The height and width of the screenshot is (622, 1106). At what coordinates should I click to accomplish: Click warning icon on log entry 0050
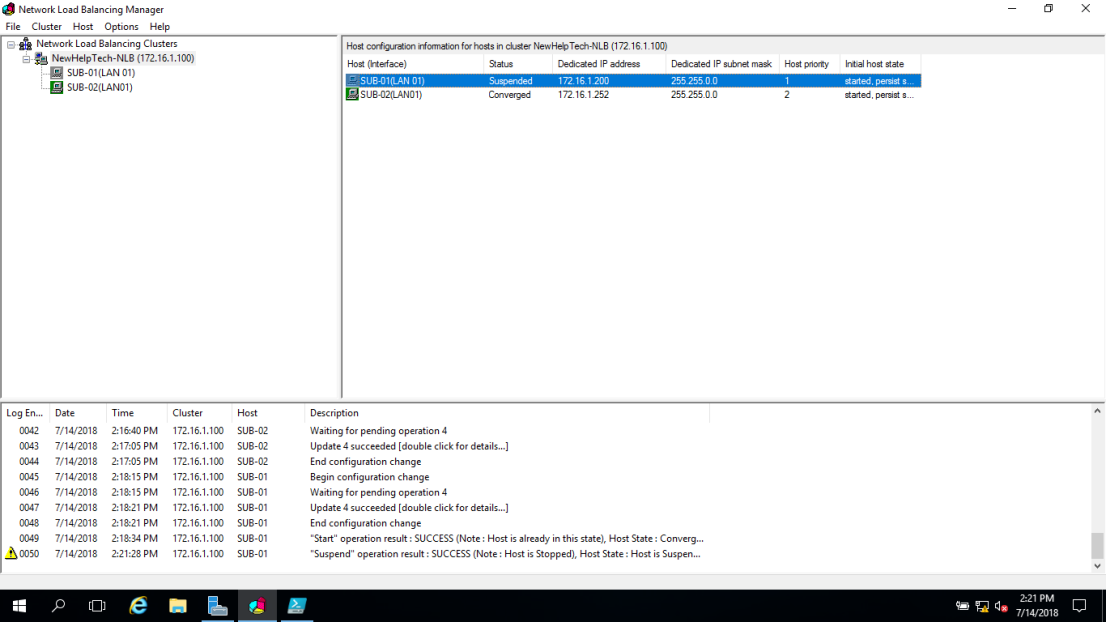click(11, 554)
